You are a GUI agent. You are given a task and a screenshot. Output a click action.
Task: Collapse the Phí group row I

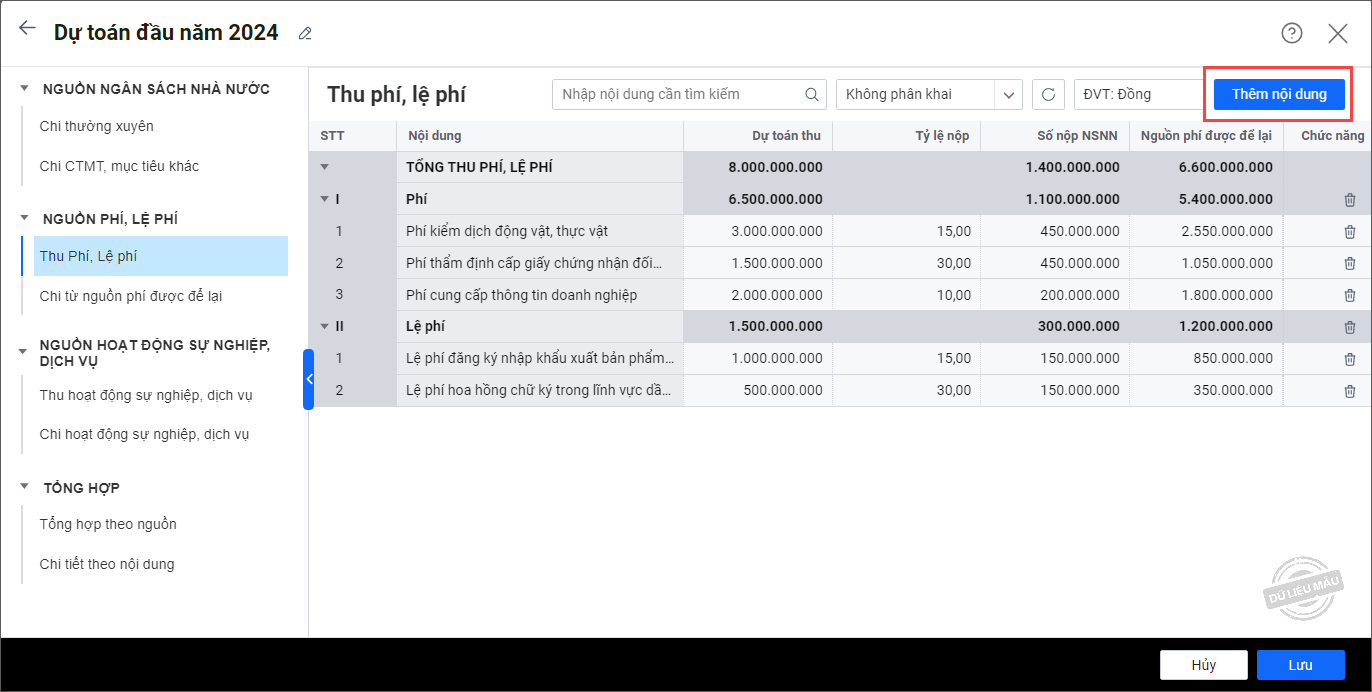tap(324, 199)
